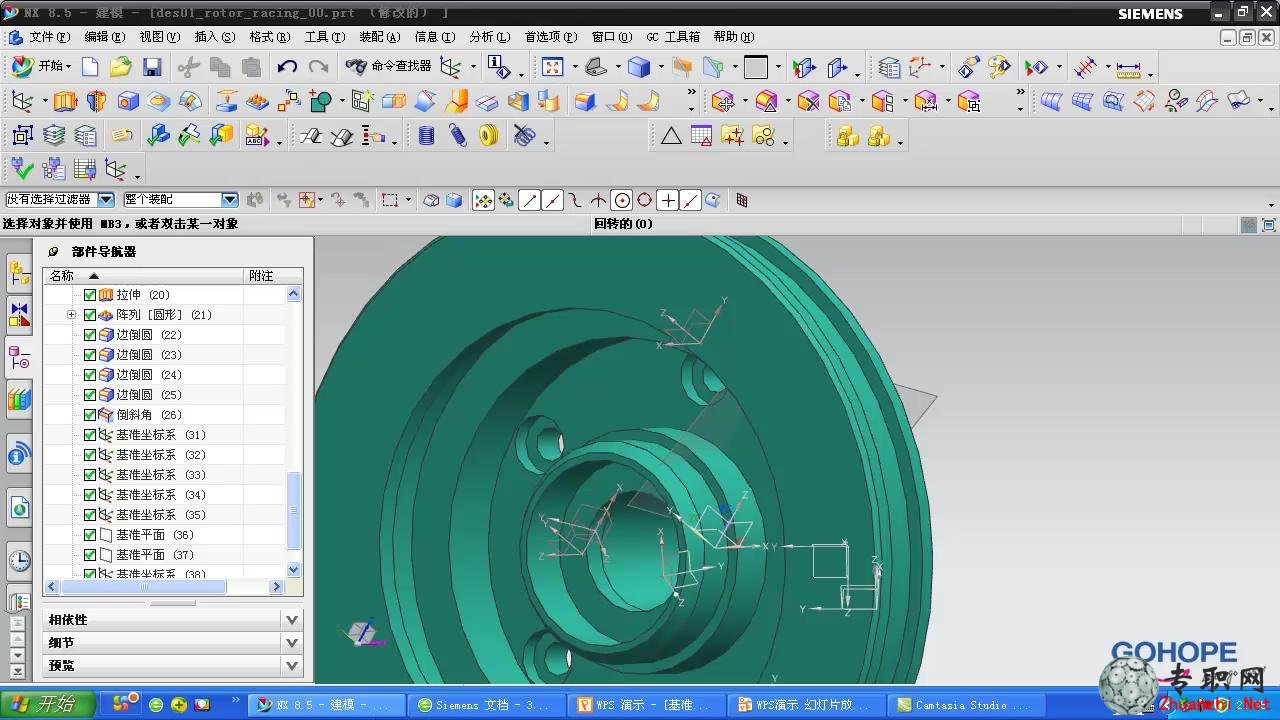1280x720 pixels.
Task: Expand the 阵列 [圆形] (21) tree node
Action: [71, 315]
